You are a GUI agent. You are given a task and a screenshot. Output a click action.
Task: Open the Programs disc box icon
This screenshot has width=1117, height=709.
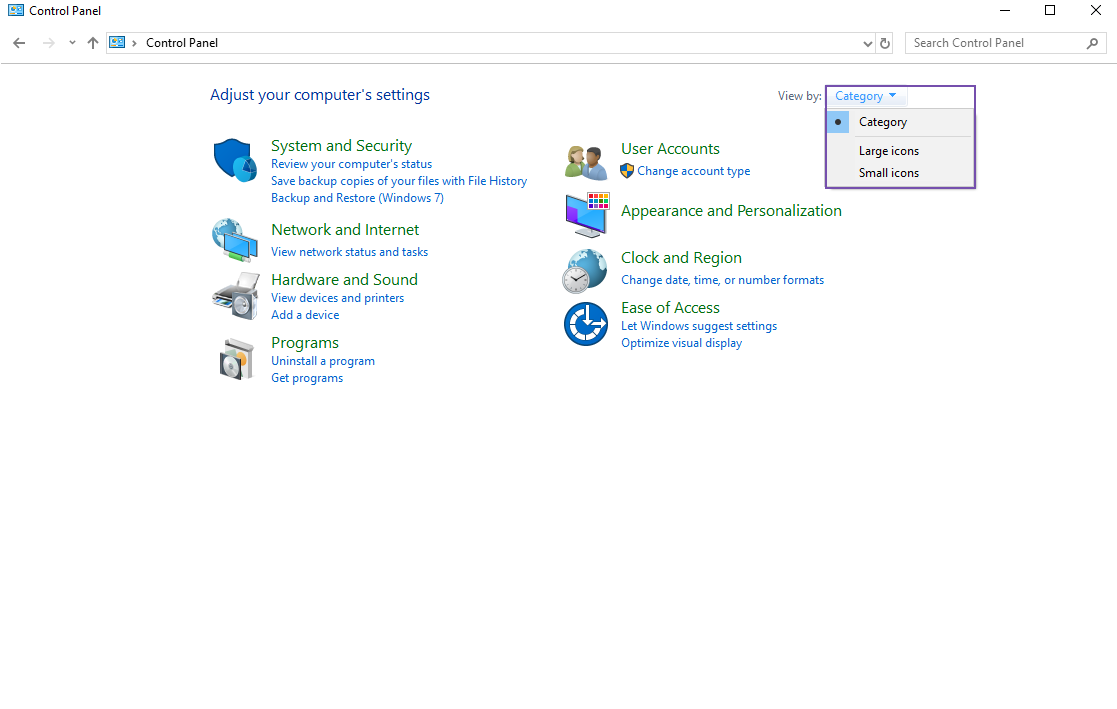[237, 359]
